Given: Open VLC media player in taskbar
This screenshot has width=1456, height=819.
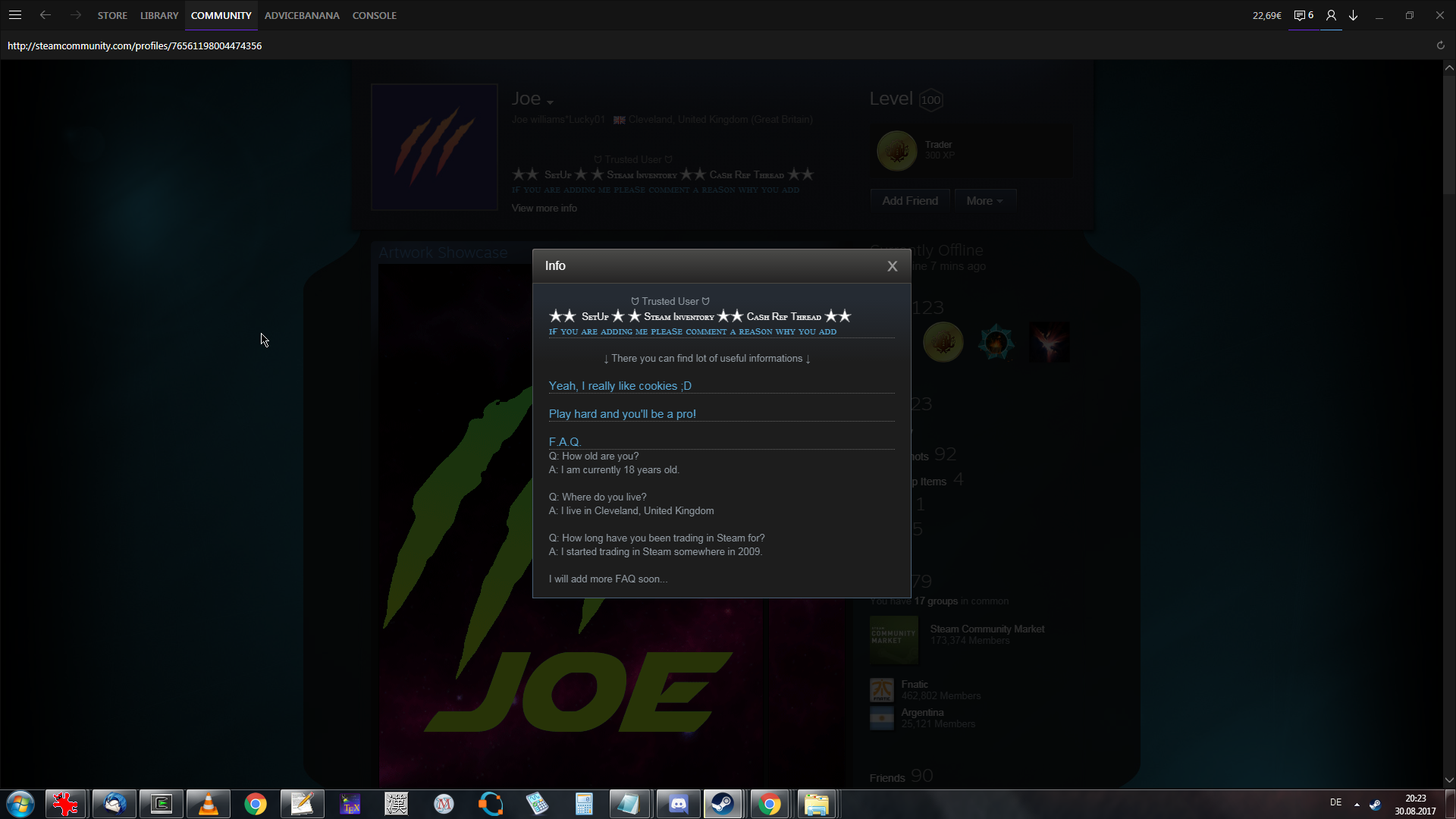Looking at the screenshot, I should pyautogui.click(x=208, y=804).
